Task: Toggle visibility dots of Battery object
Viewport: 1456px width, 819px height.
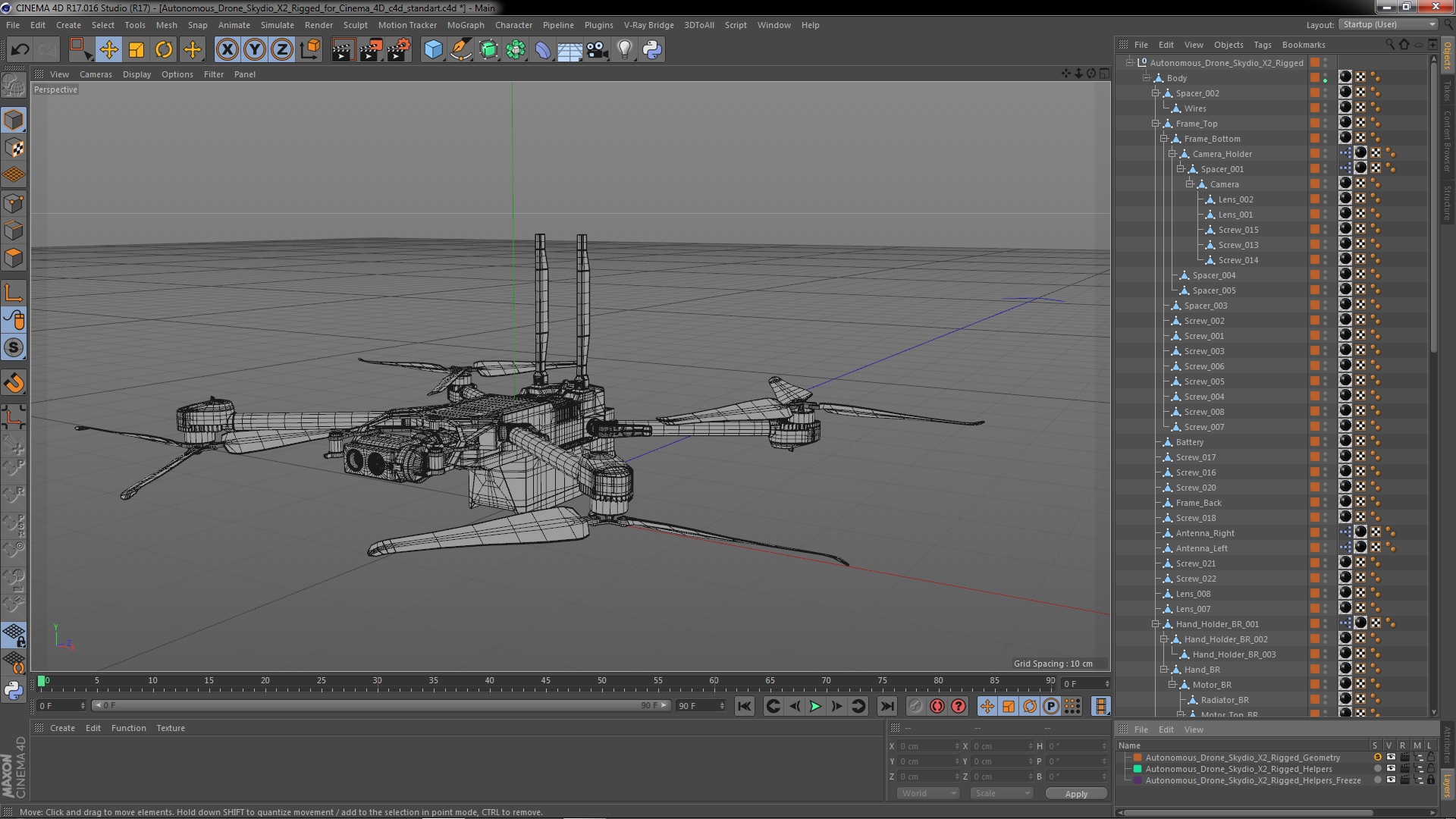Action: point(1325,442)
